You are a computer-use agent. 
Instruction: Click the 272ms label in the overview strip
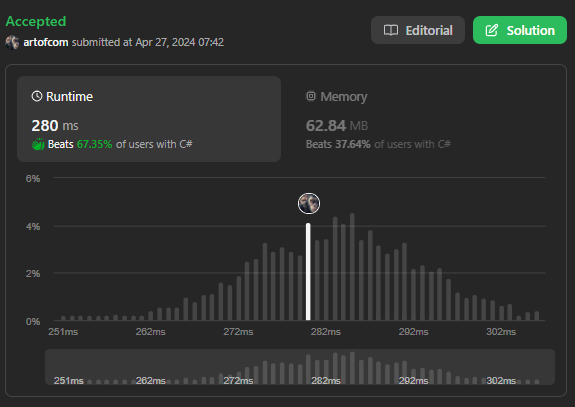tap(238, 381)
